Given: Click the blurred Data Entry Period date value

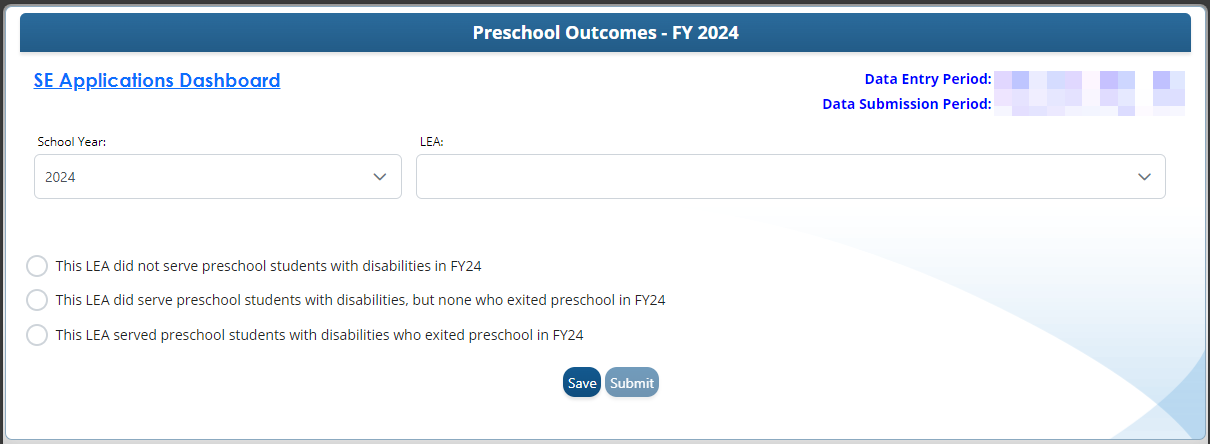Looking at the screenshot, I should pos(1088,79).
